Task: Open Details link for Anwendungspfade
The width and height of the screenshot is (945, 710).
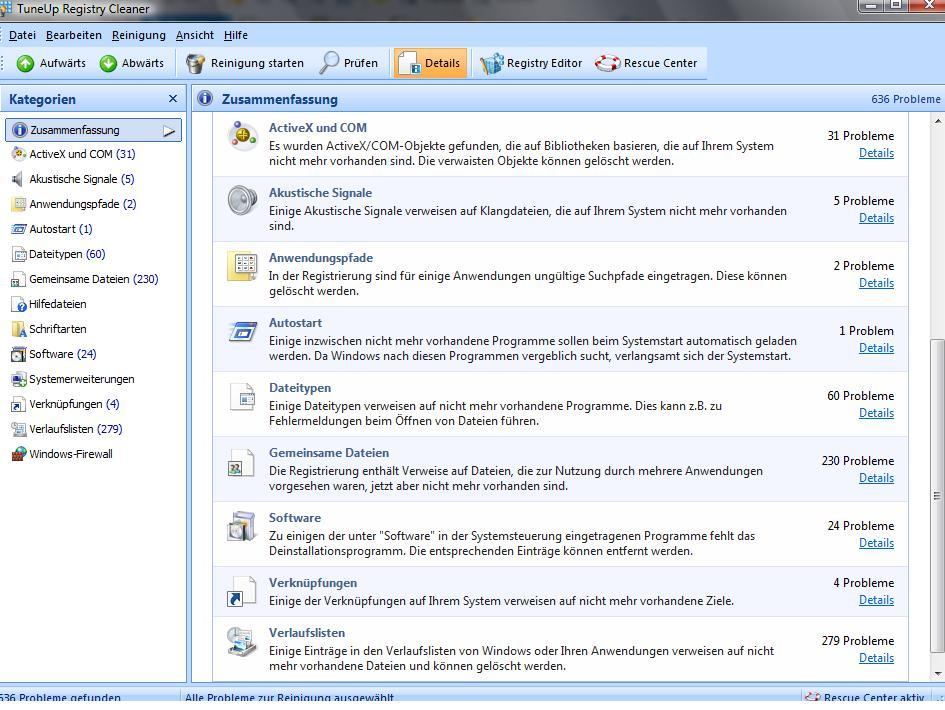Action: 876,283
